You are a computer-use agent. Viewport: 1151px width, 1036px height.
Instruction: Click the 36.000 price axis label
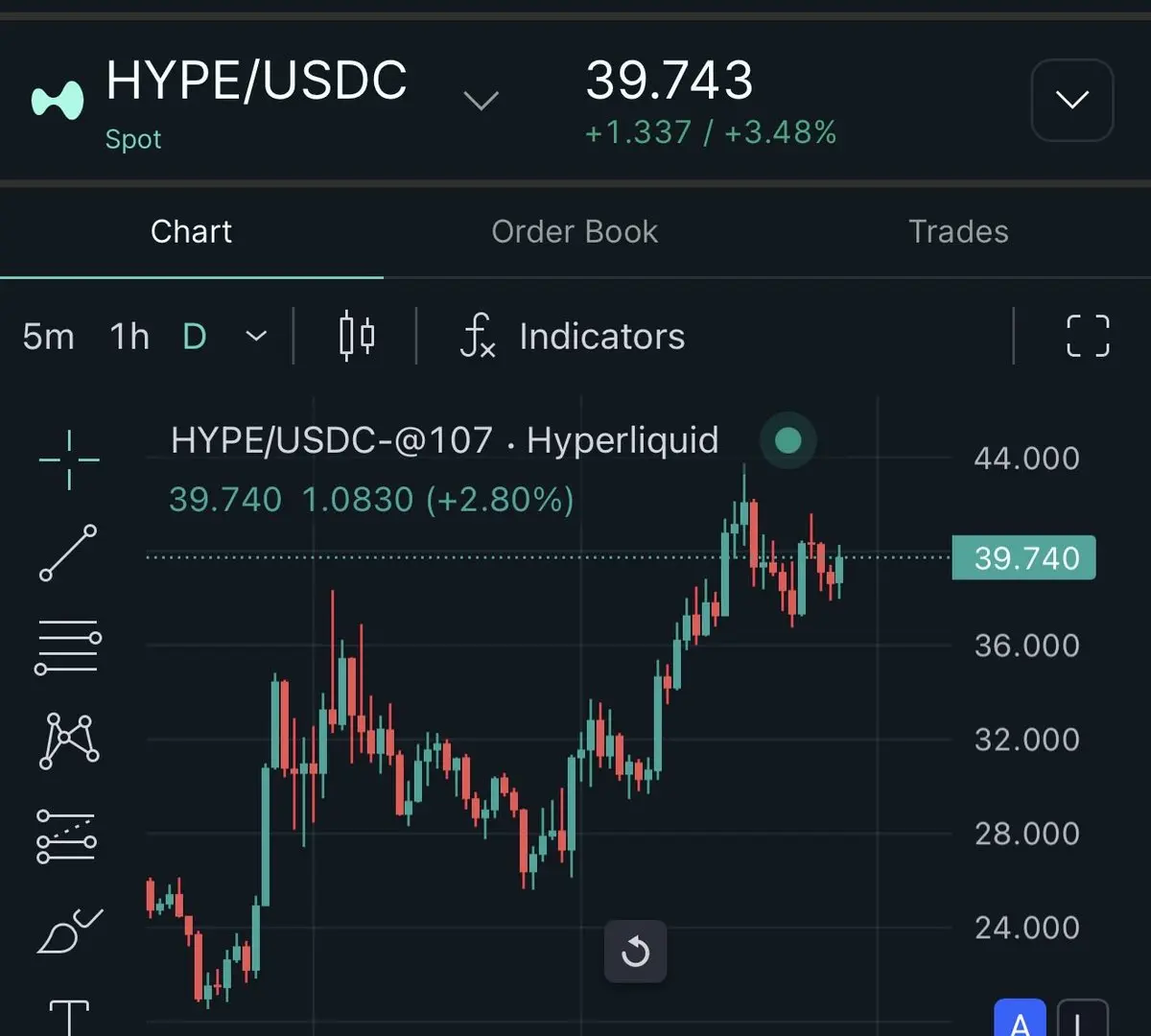click(1026, 646)
